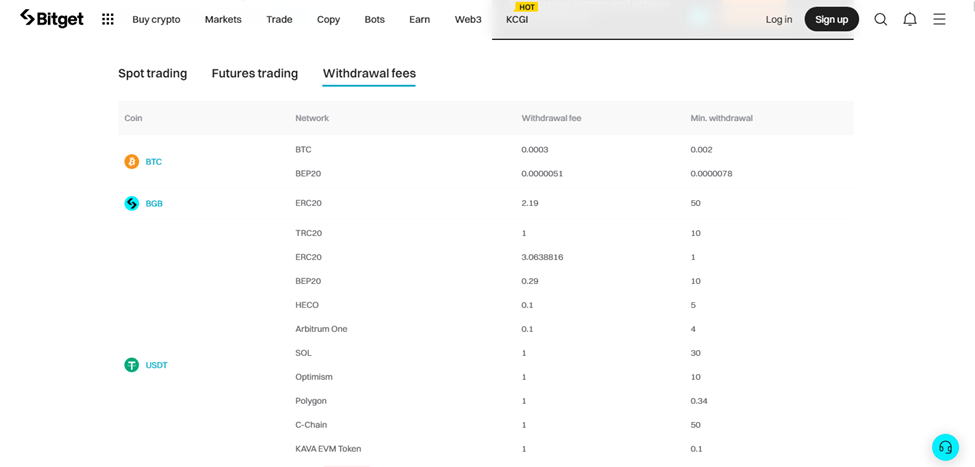Switch to the Futures trading tab

(x=255, y=73)
